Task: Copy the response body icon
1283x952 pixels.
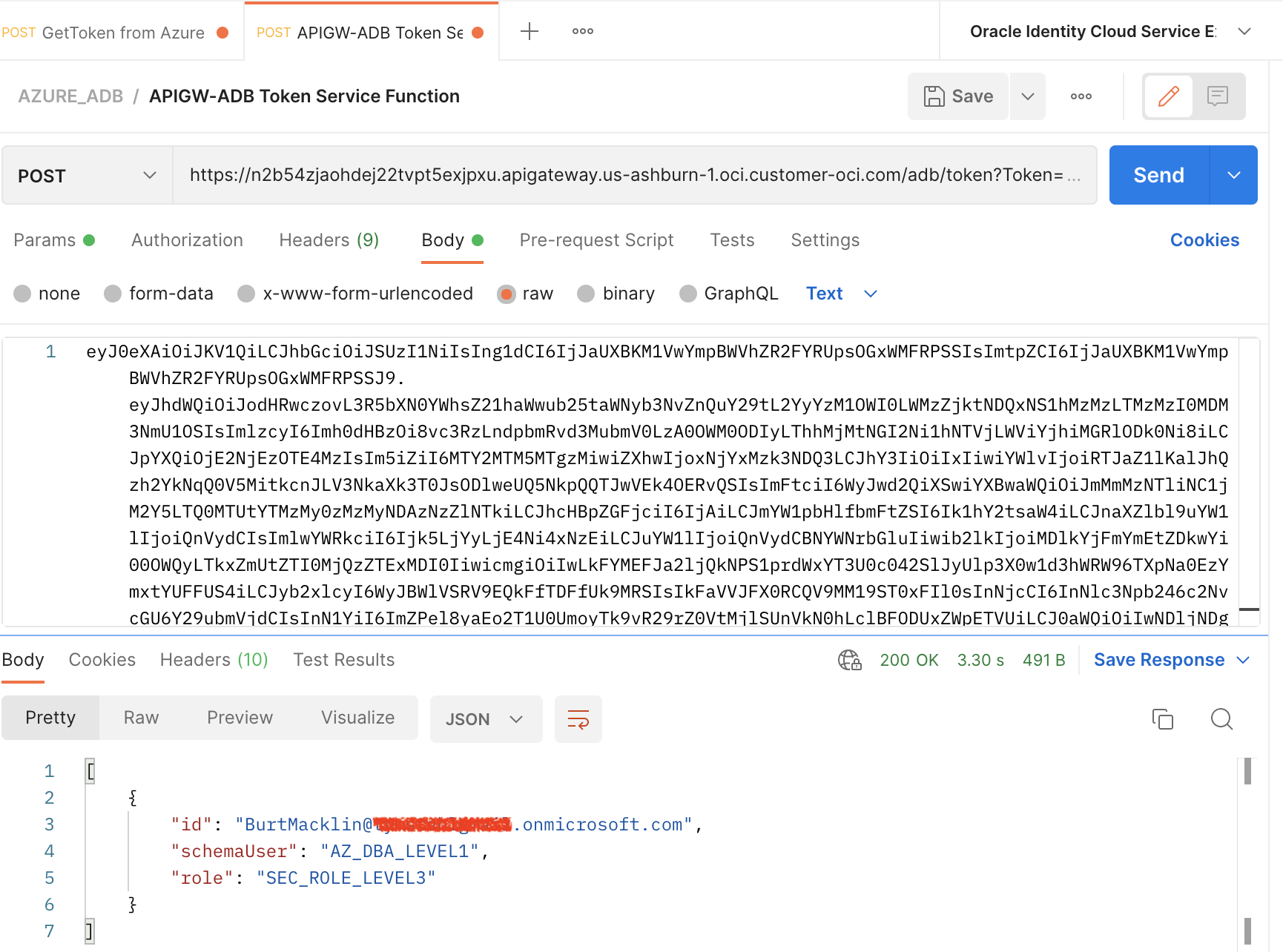Action: pos(1162,719)
